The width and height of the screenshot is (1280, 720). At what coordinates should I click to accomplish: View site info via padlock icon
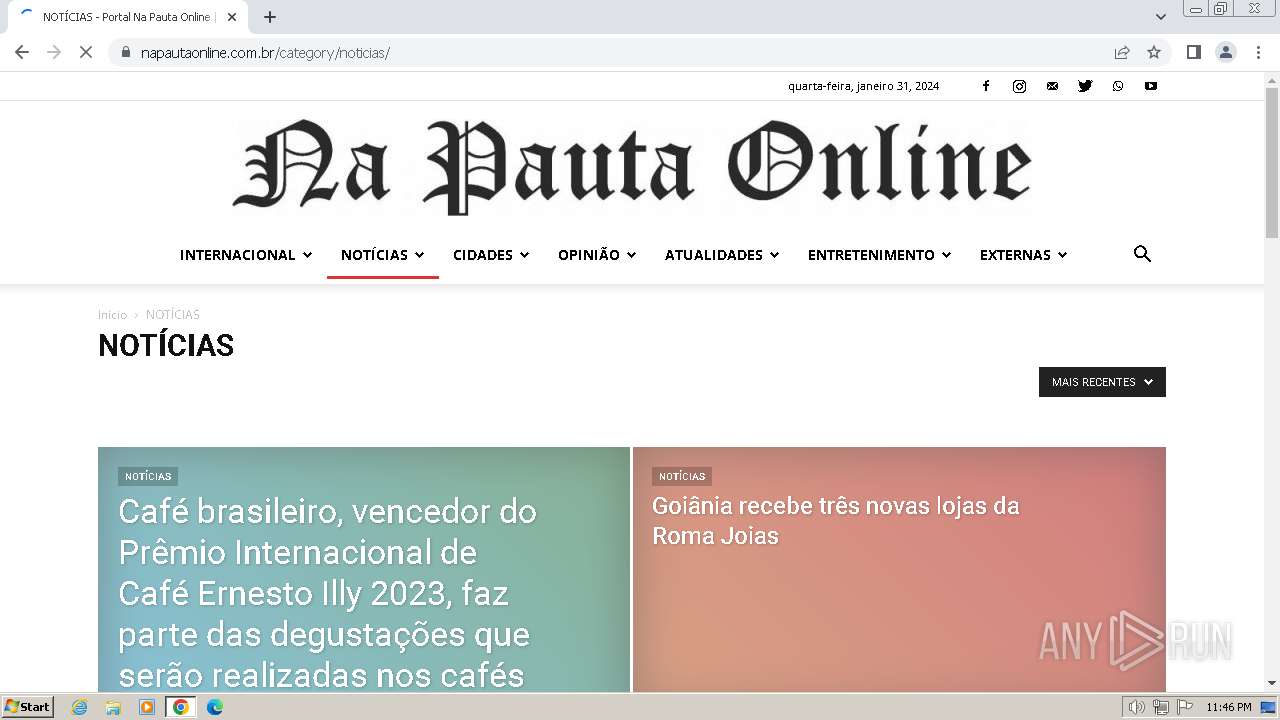[x=126, y=52]
